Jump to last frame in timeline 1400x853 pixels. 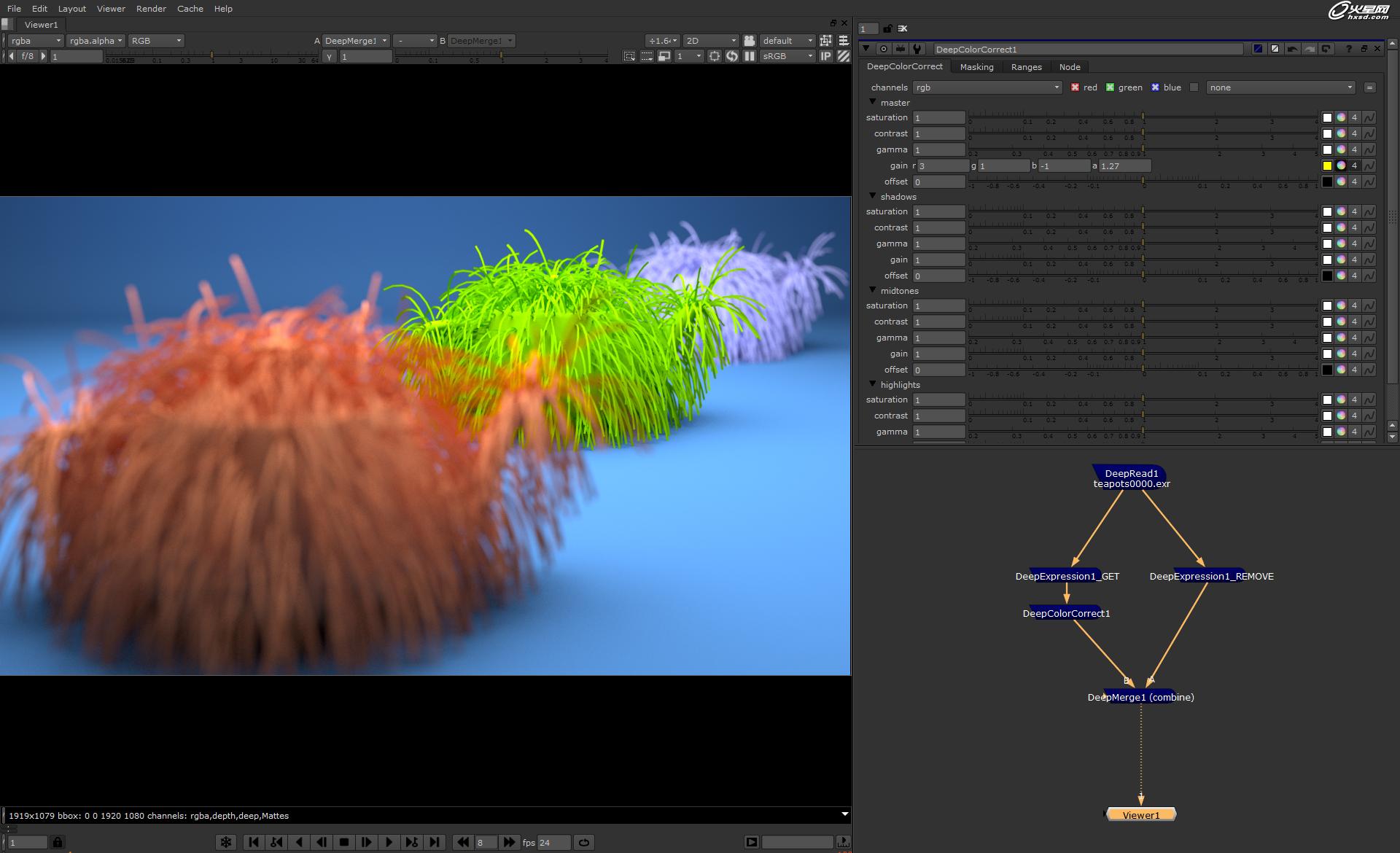point(435,842)
